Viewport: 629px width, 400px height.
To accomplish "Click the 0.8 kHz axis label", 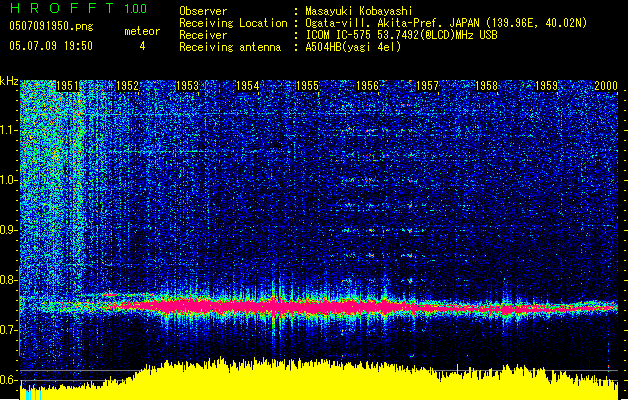I will tap(8, 280).
